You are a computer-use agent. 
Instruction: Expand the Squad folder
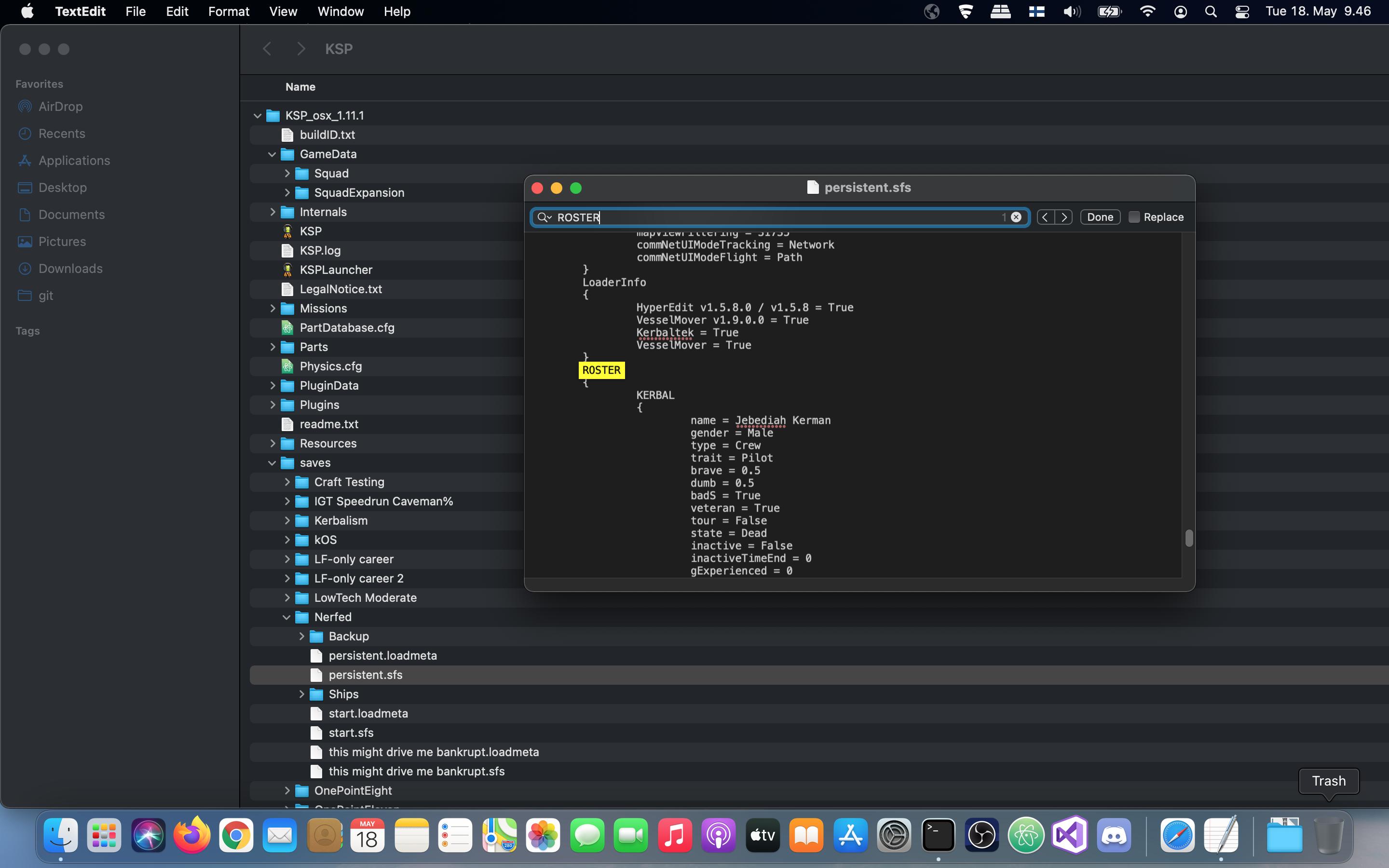click(x=287, y=174)
